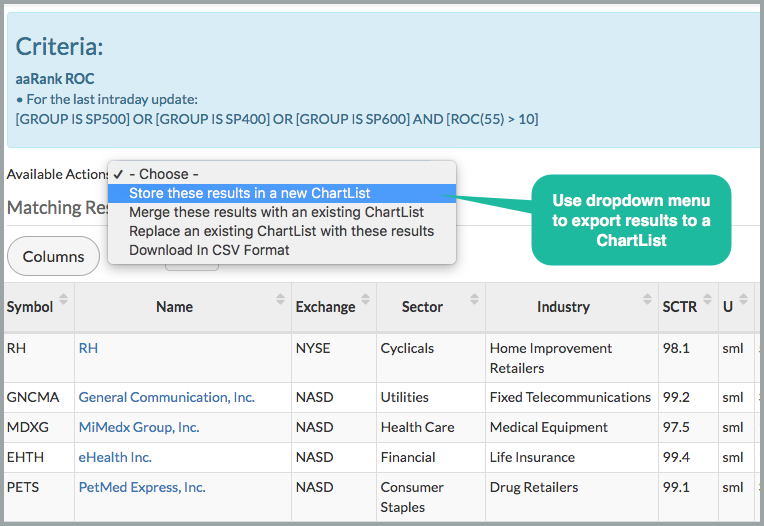The image size is (764, 526).
Task: Open PetMed Express, Inc. link
Action: point(142,487)
